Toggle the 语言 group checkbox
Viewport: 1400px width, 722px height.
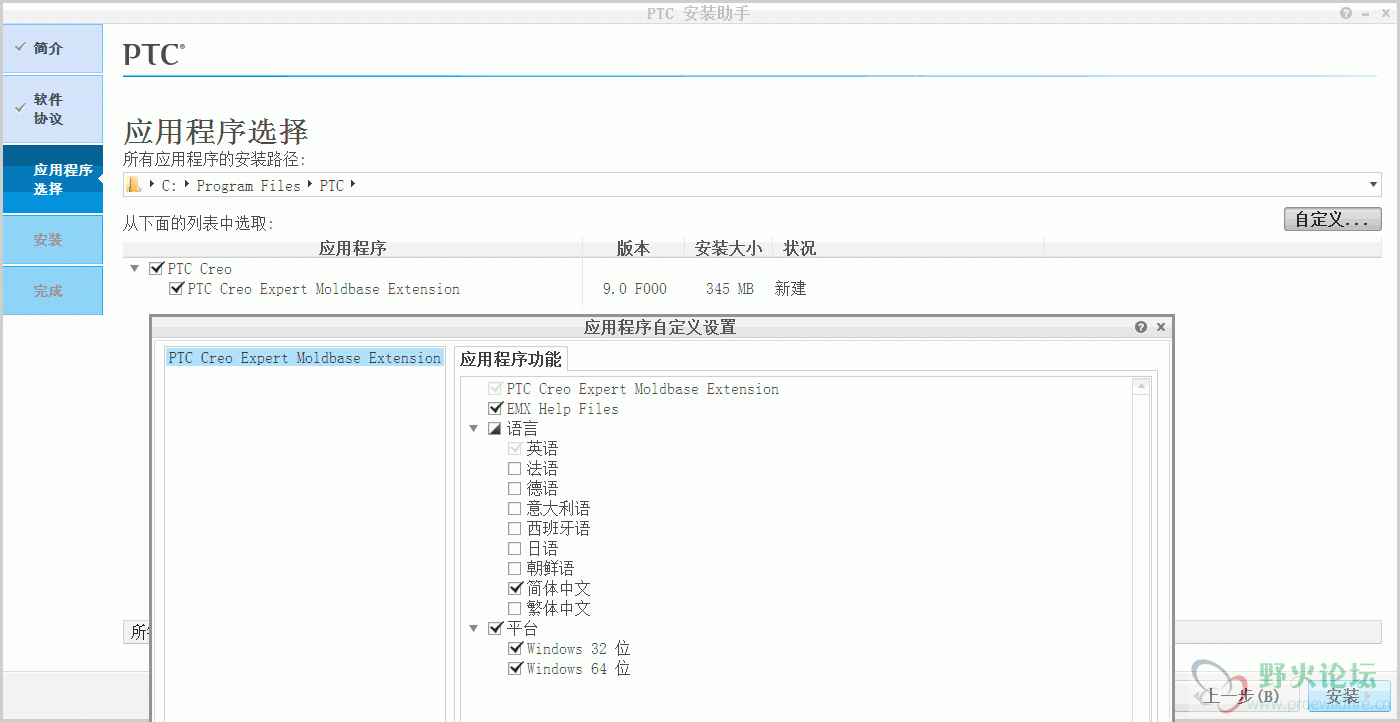pos(495,429)
